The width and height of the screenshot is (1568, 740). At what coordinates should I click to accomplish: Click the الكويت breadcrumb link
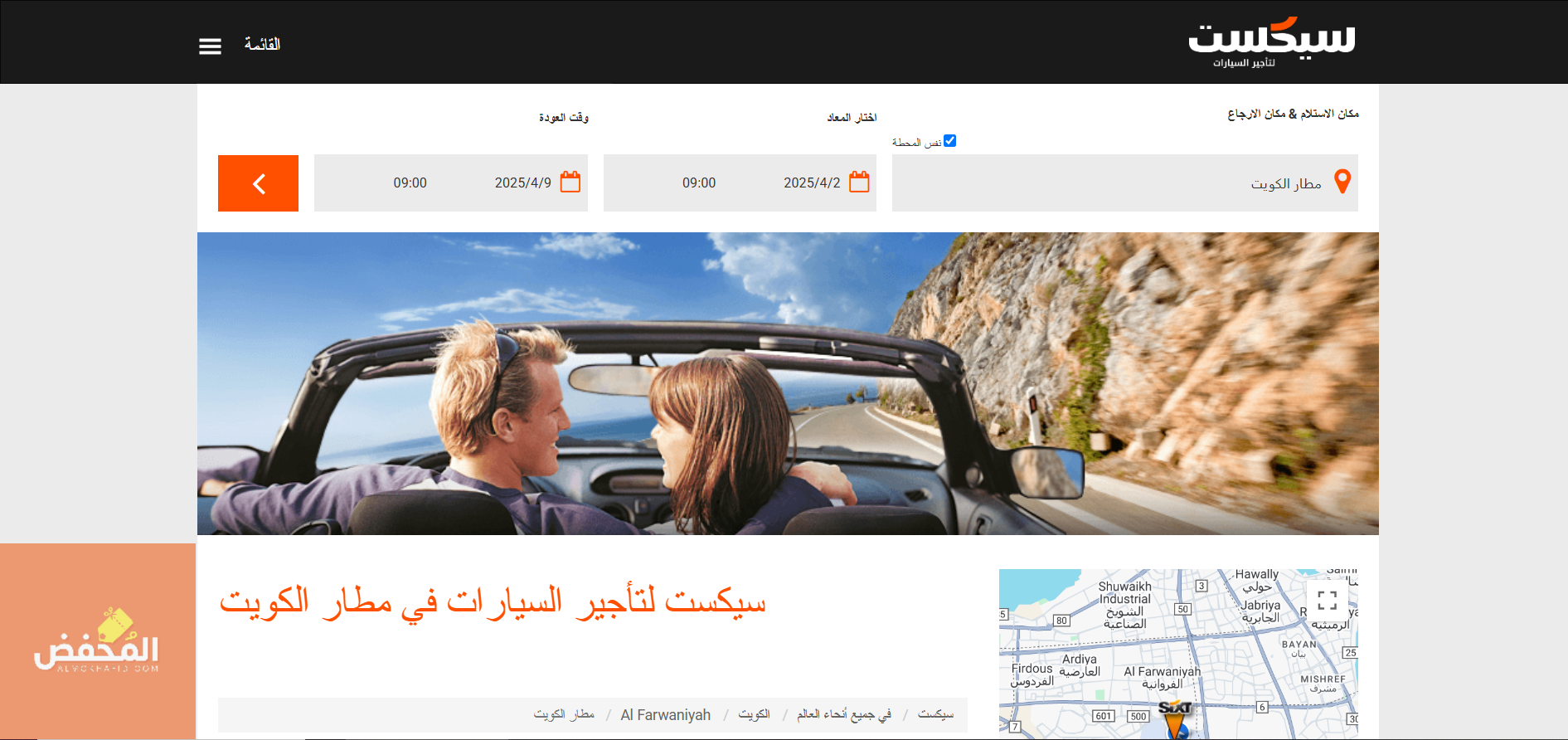(x=754, y=714)
